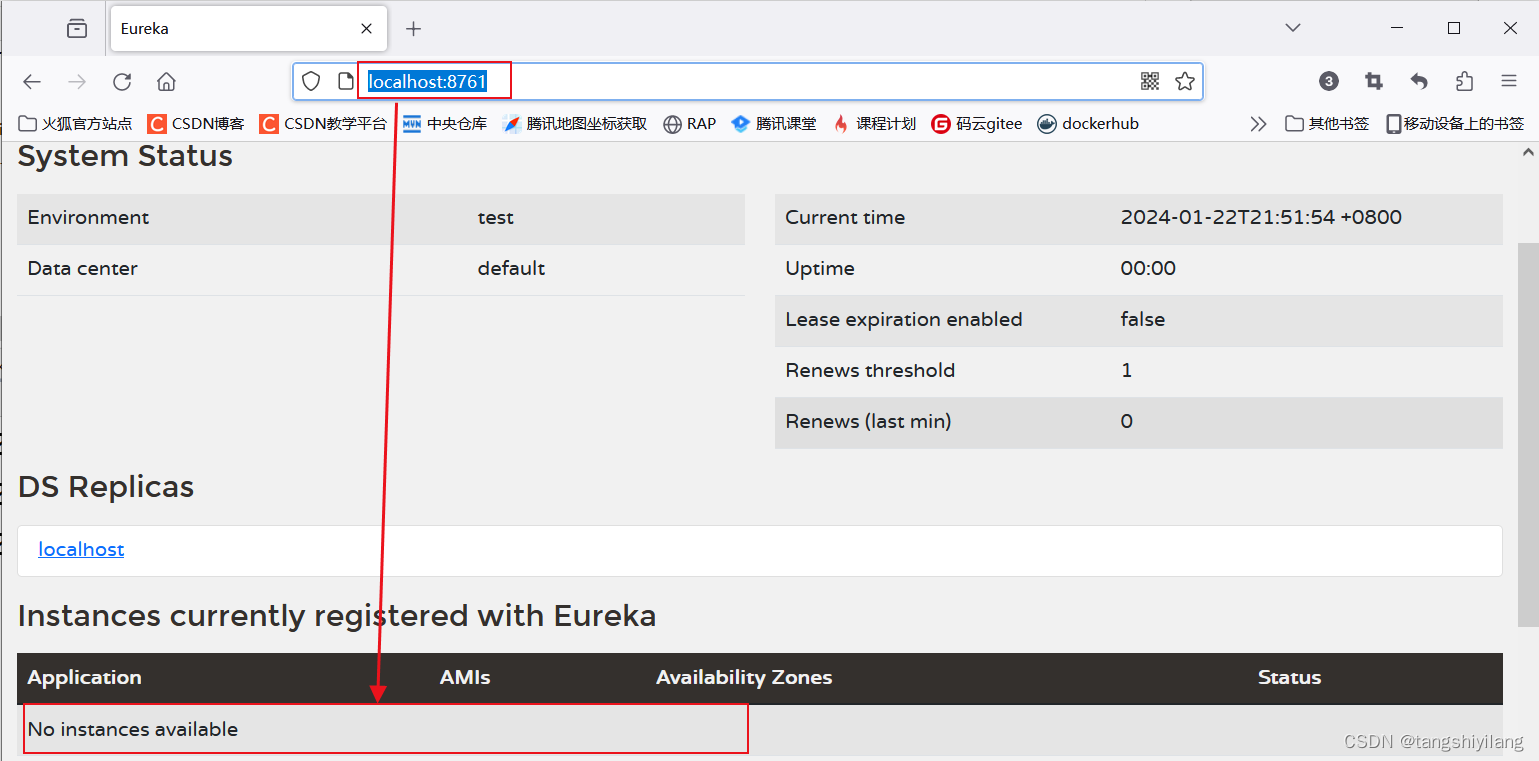The height and width of the screenshot is (761, 1539).
Task: Follow the localhost DS replica link
Action: point(81,549)
